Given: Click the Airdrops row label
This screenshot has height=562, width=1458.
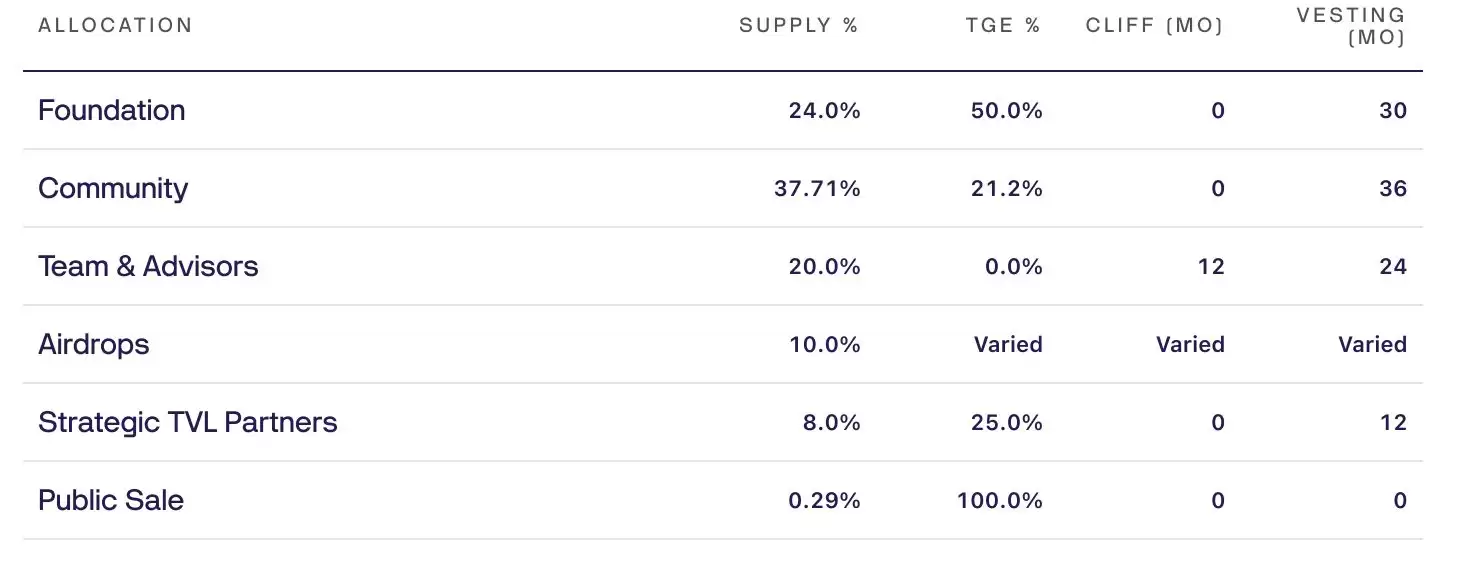Looking at the screenshot, I should pyautogui.click(x=94, y=345).
